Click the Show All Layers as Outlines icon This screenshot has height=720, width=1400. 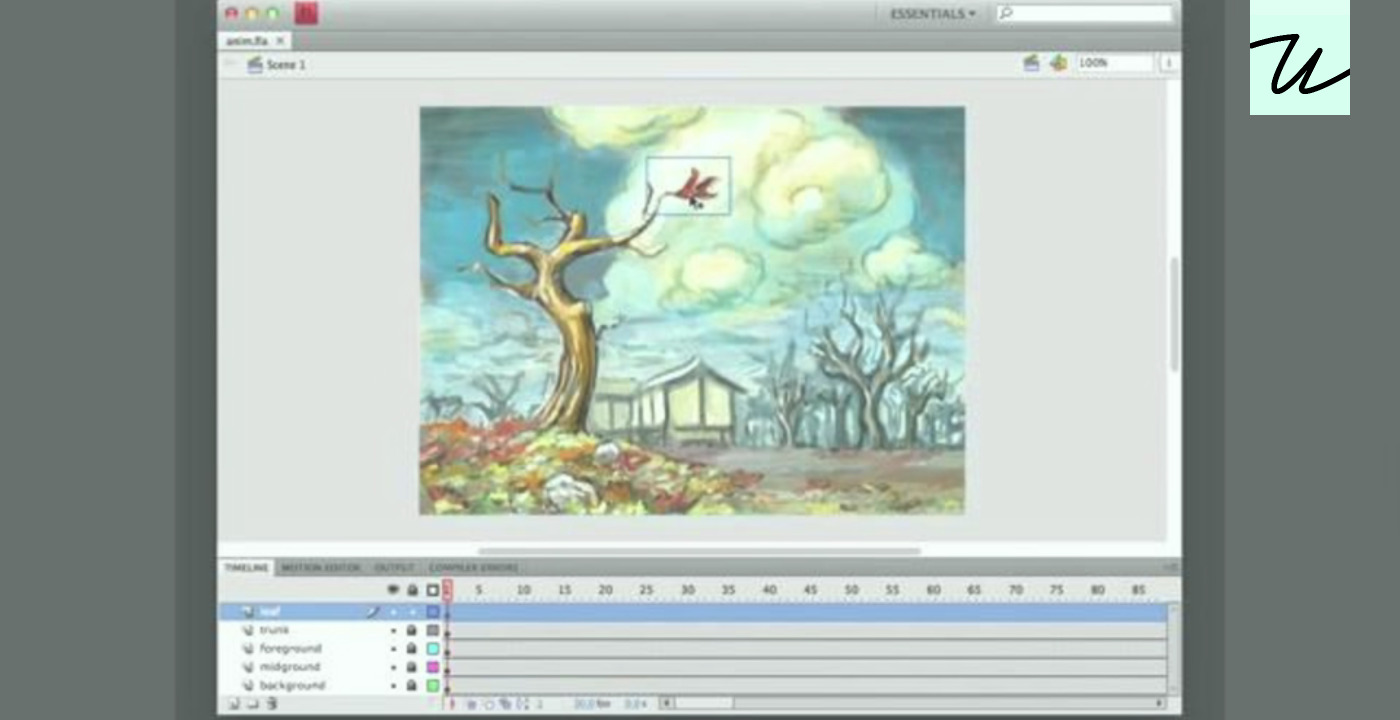433,590
